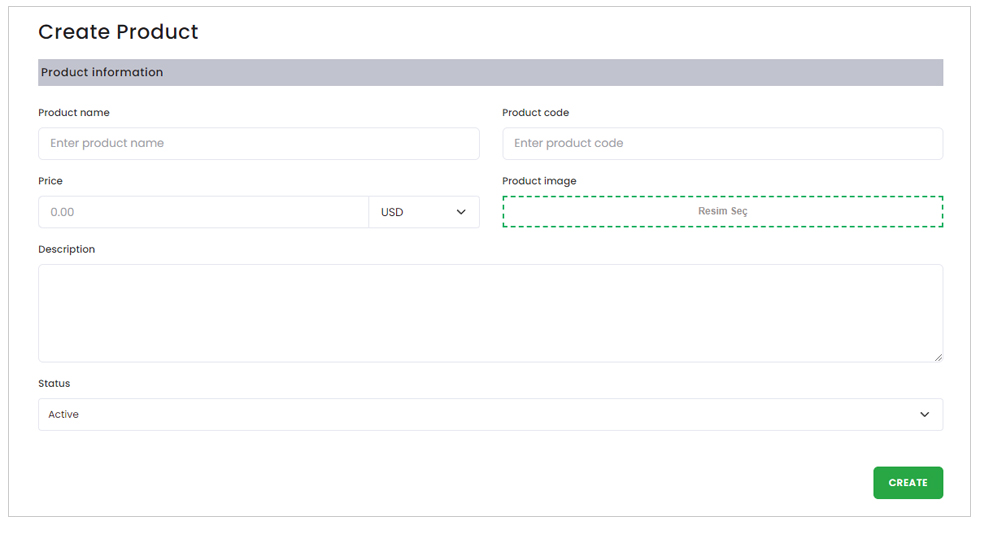
Task: Click the Description box resize handle
Action: (937, 356)
